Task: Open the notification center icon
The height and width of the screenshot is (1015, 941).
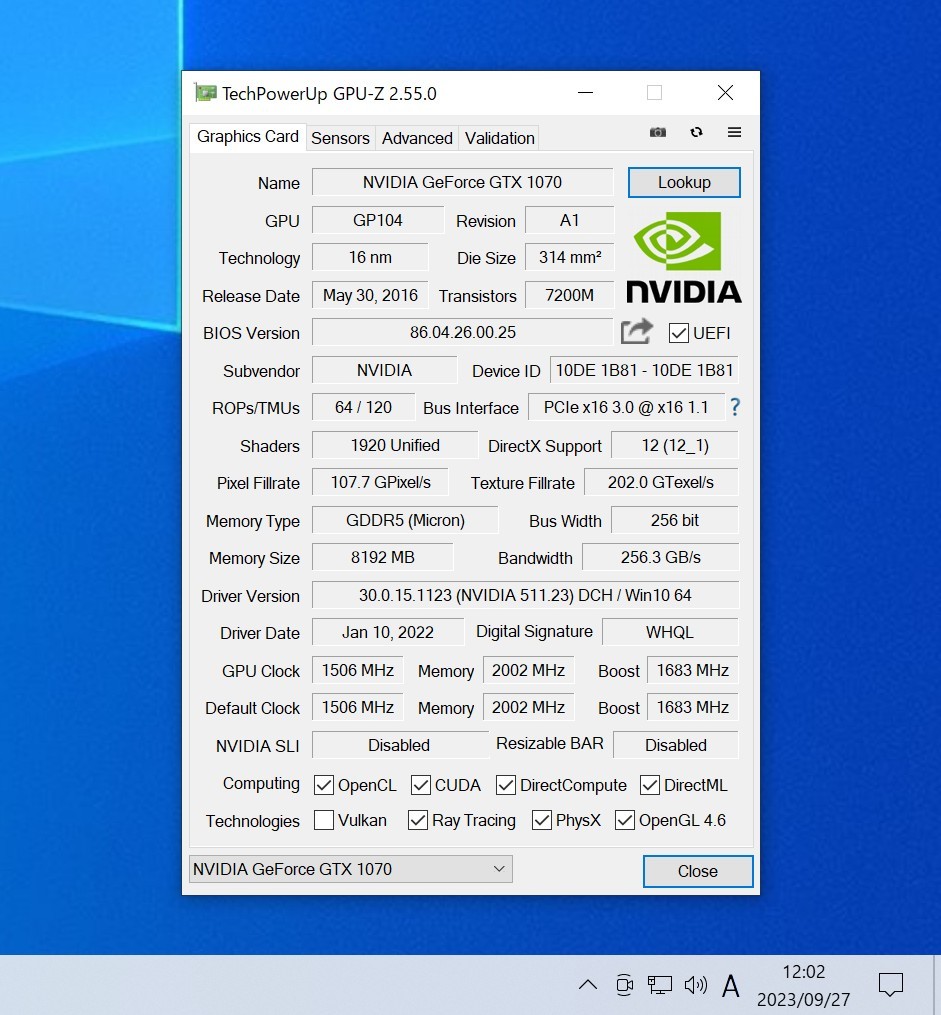Action: click(x=891, y=985)
